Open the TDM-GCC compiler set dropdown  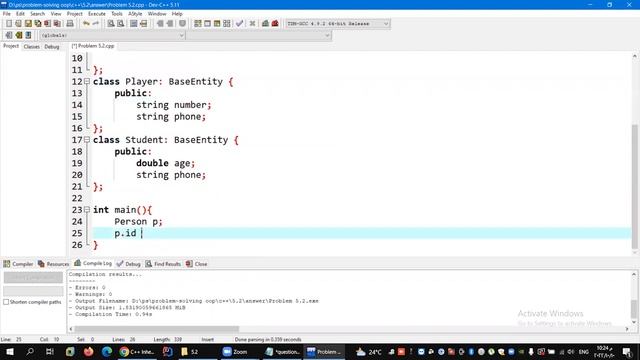pos(337,24)
